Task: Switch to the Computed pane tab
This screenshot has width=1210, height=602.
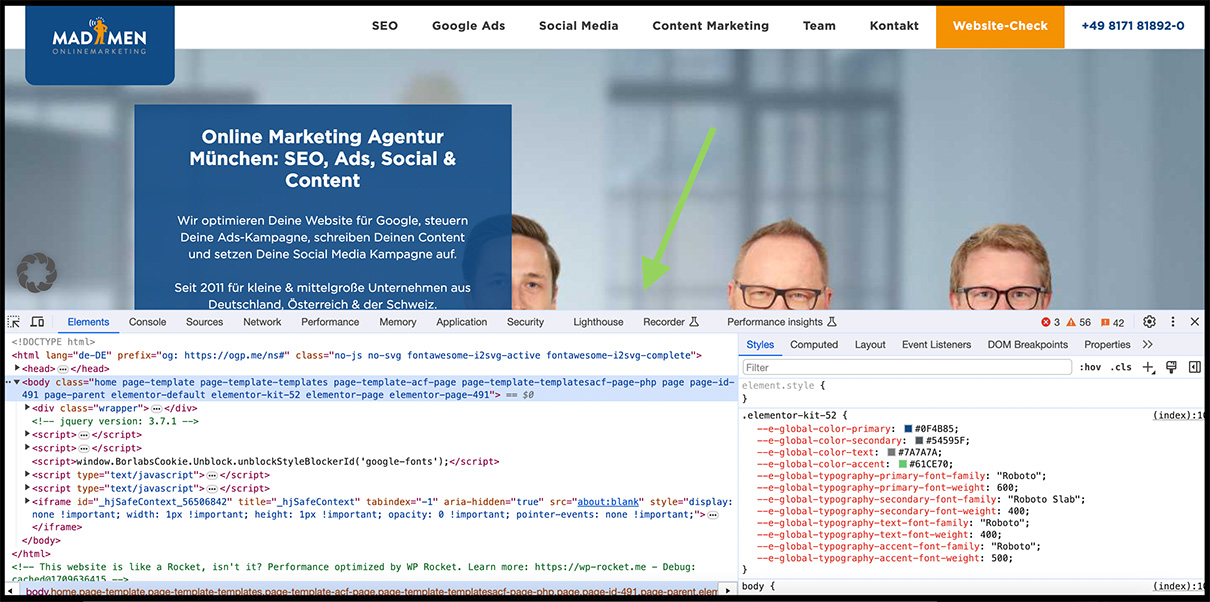Action: click(814, 344)
